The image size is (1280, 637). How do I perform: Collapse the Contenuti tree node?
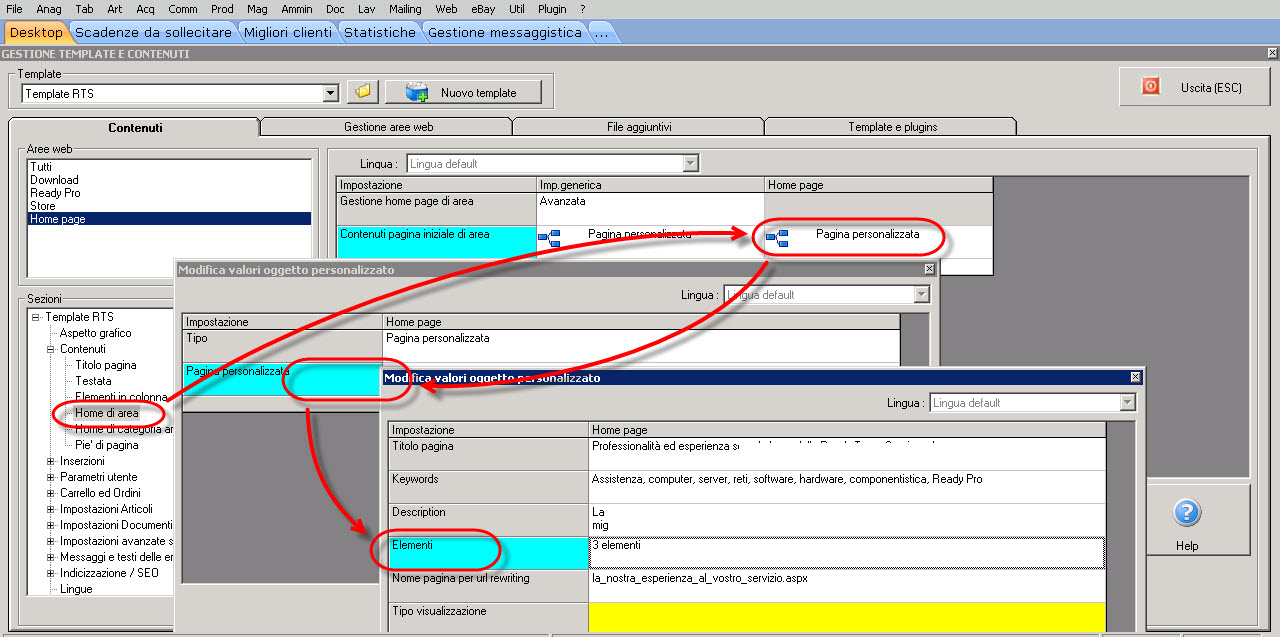[51, 349]
